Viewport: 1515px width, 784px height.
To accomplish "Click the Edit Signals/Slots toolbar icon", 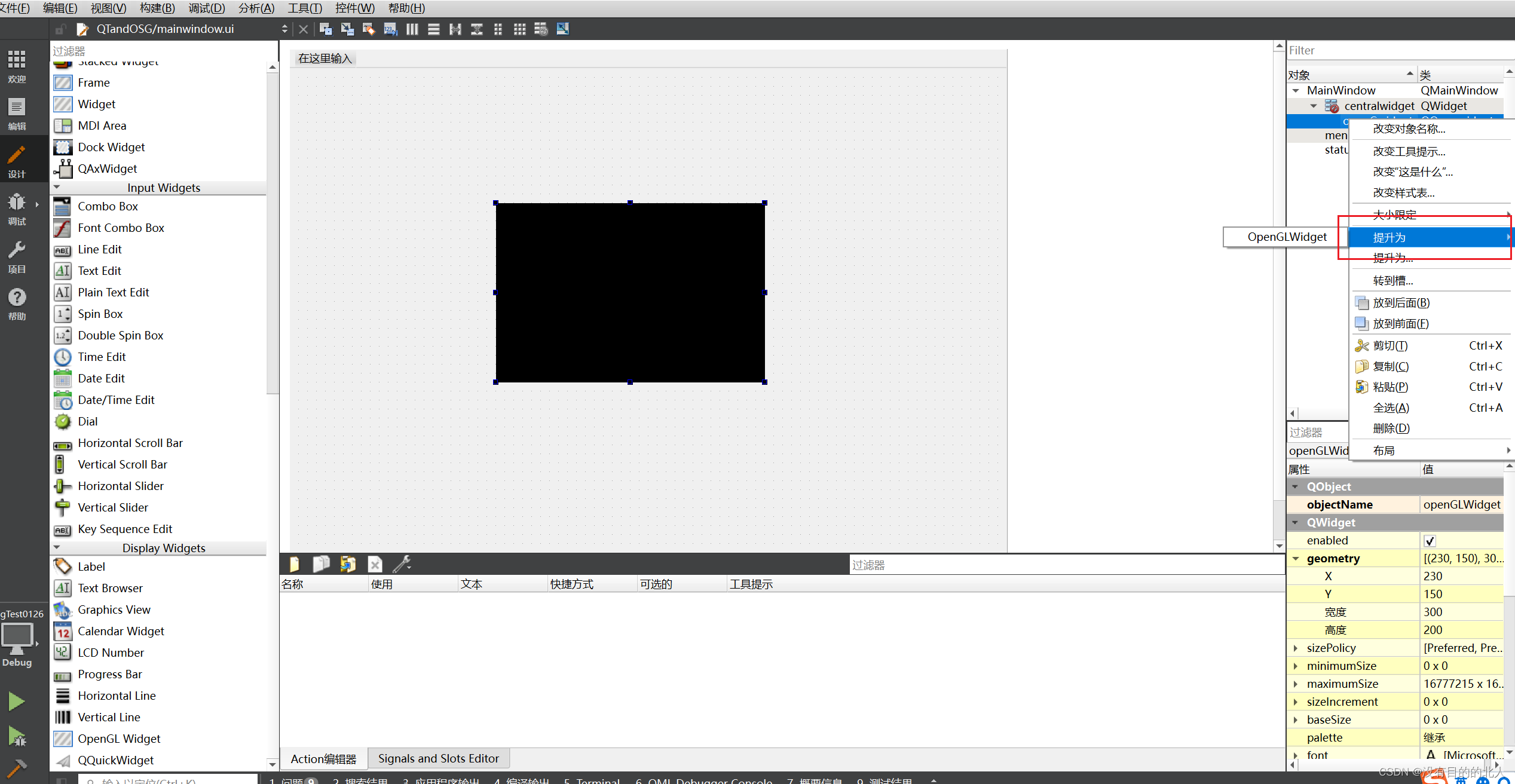I will click(x=347, y=29).
